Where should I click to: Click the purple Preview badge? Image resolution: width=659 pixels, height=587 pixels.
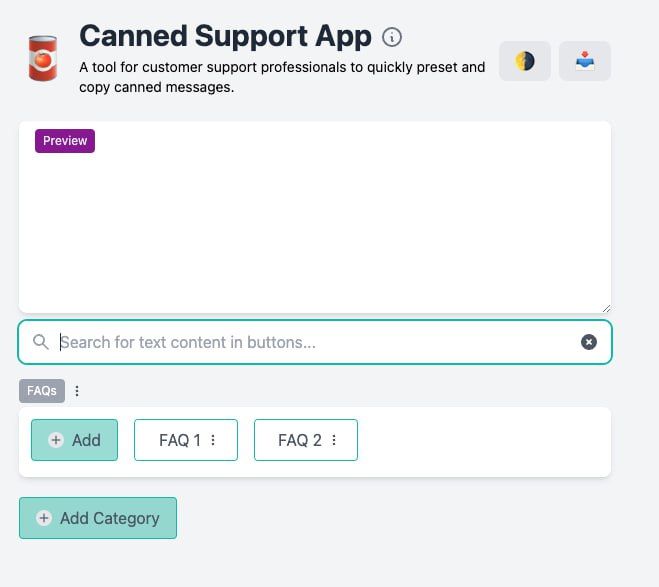tap(65, 141)
